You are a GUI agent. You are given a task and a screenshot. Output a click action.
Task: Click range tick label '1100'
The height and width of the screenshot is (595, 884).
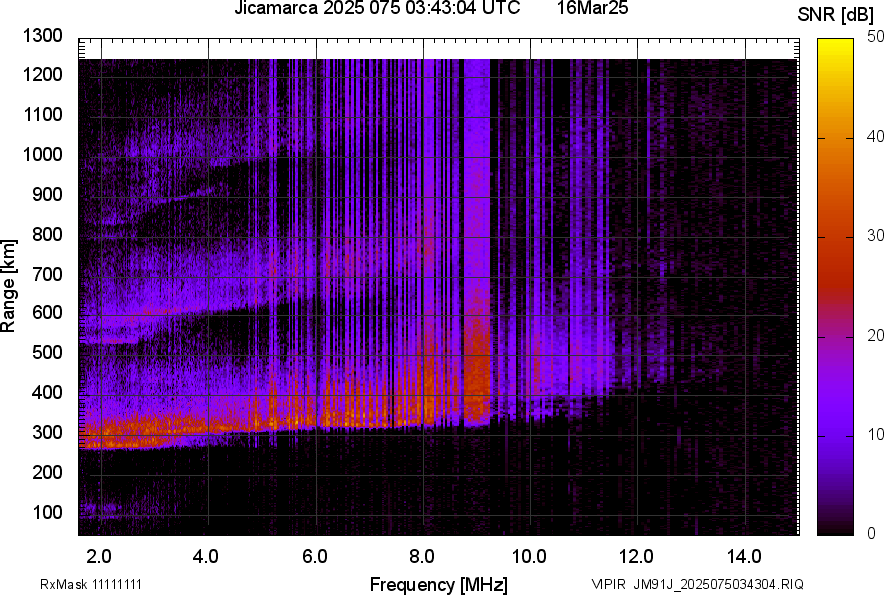[x=42, y=114]
